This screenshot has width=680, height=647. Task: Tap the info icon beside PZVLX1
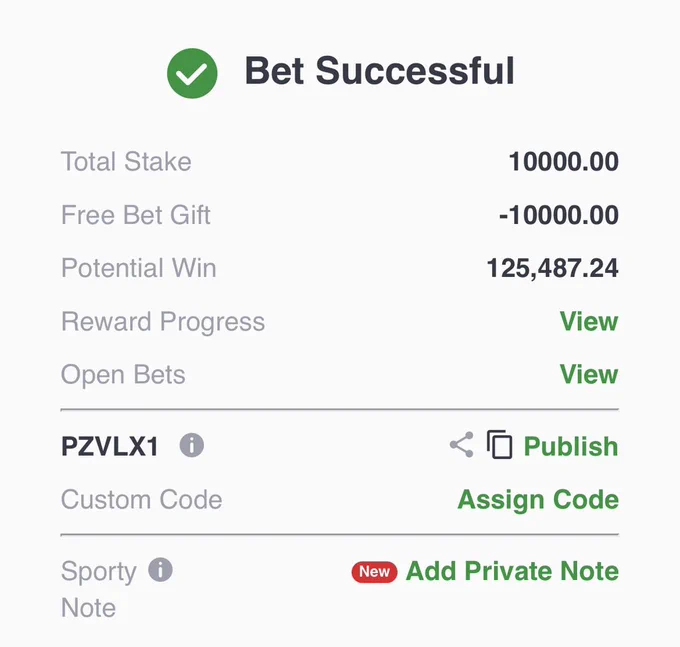pos(192,445)
